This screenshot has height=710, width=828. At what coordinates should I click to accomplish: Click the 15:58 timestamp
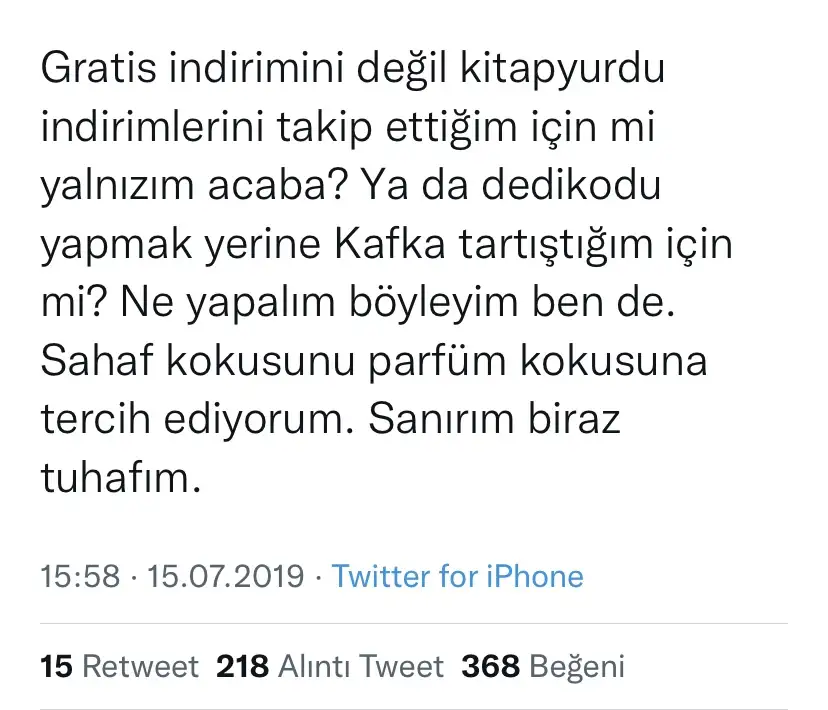coord(80,576)
